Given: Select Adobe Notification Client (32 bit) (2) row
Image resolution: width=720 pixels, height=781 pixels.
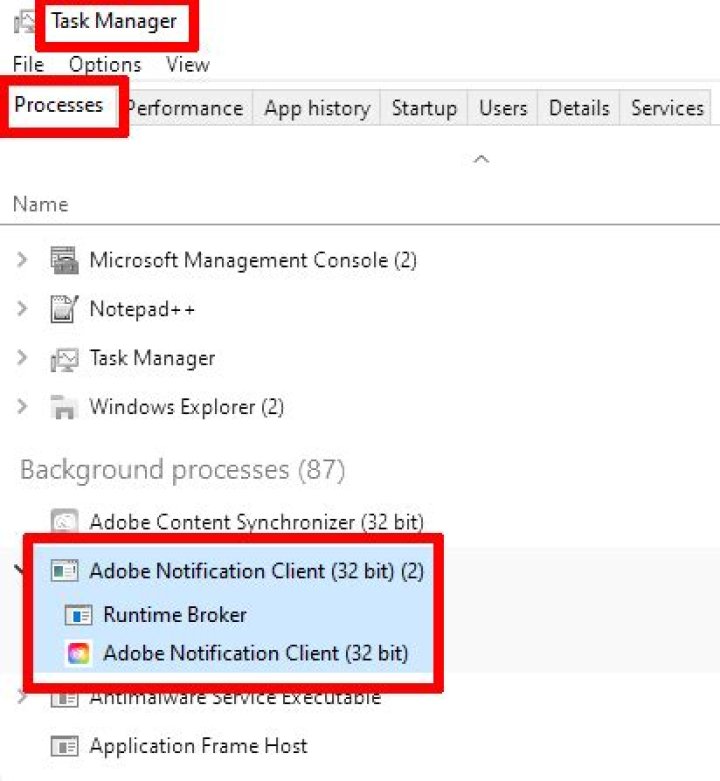Looking at the screenshot, I should click(x=360, y=571).
